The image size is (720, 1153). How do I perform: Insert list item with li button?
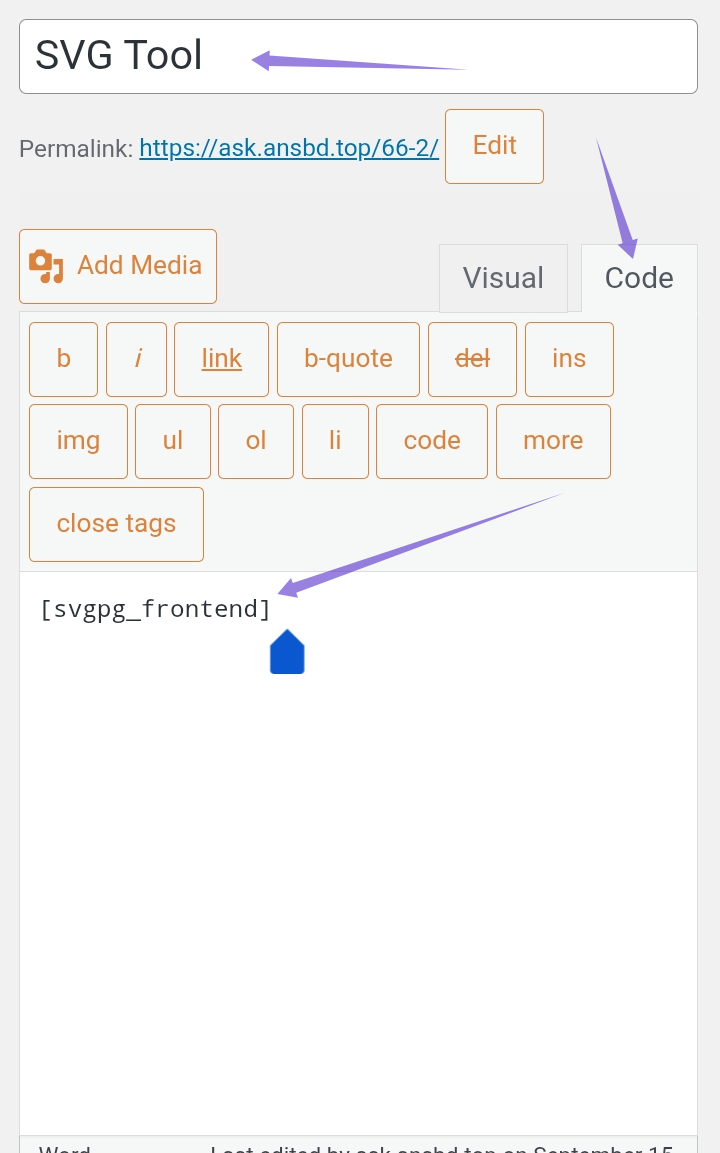click(335, 441)
